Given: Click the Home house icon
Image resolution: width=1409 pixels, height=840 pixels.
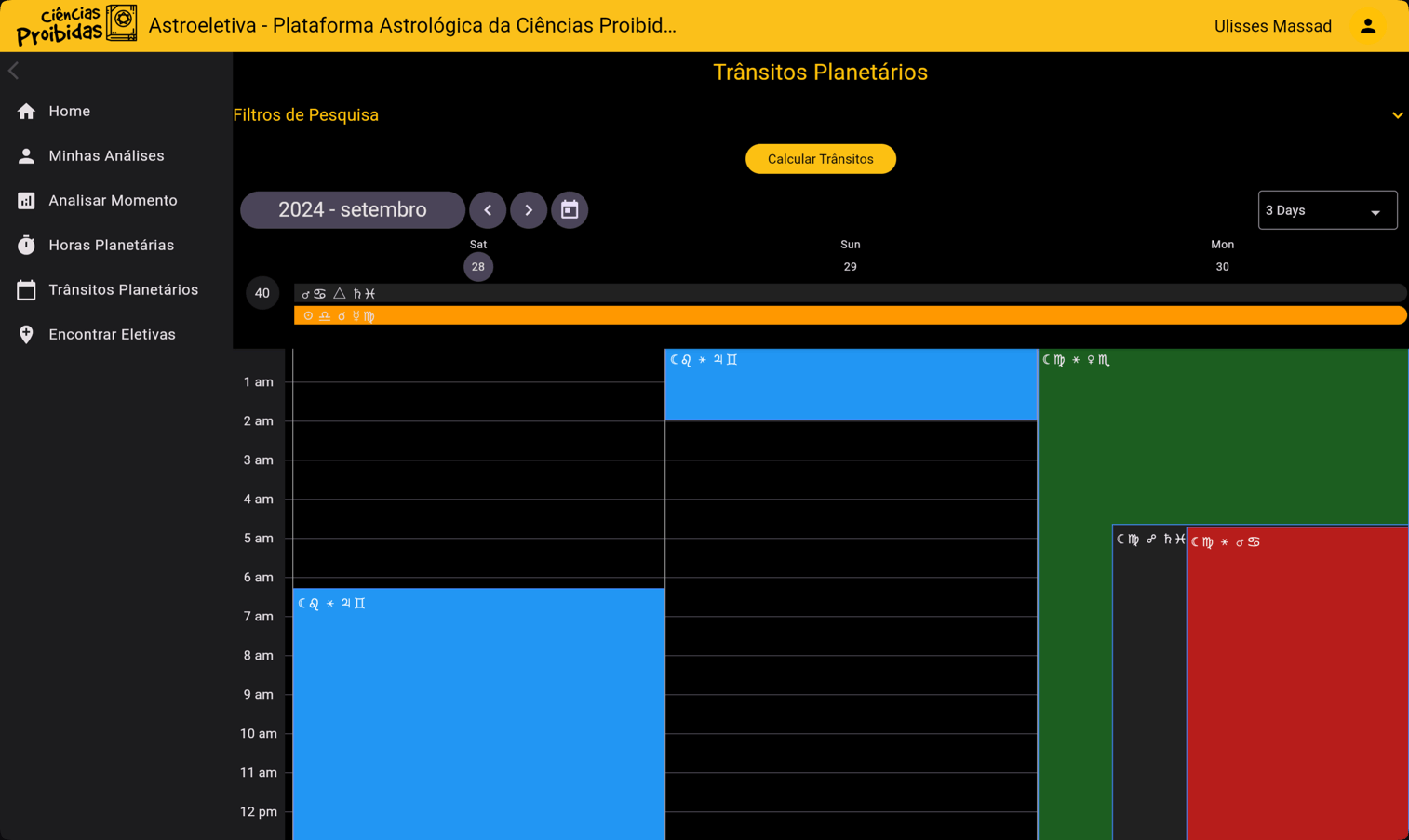Looking at the screenshot, I should 26,112.
